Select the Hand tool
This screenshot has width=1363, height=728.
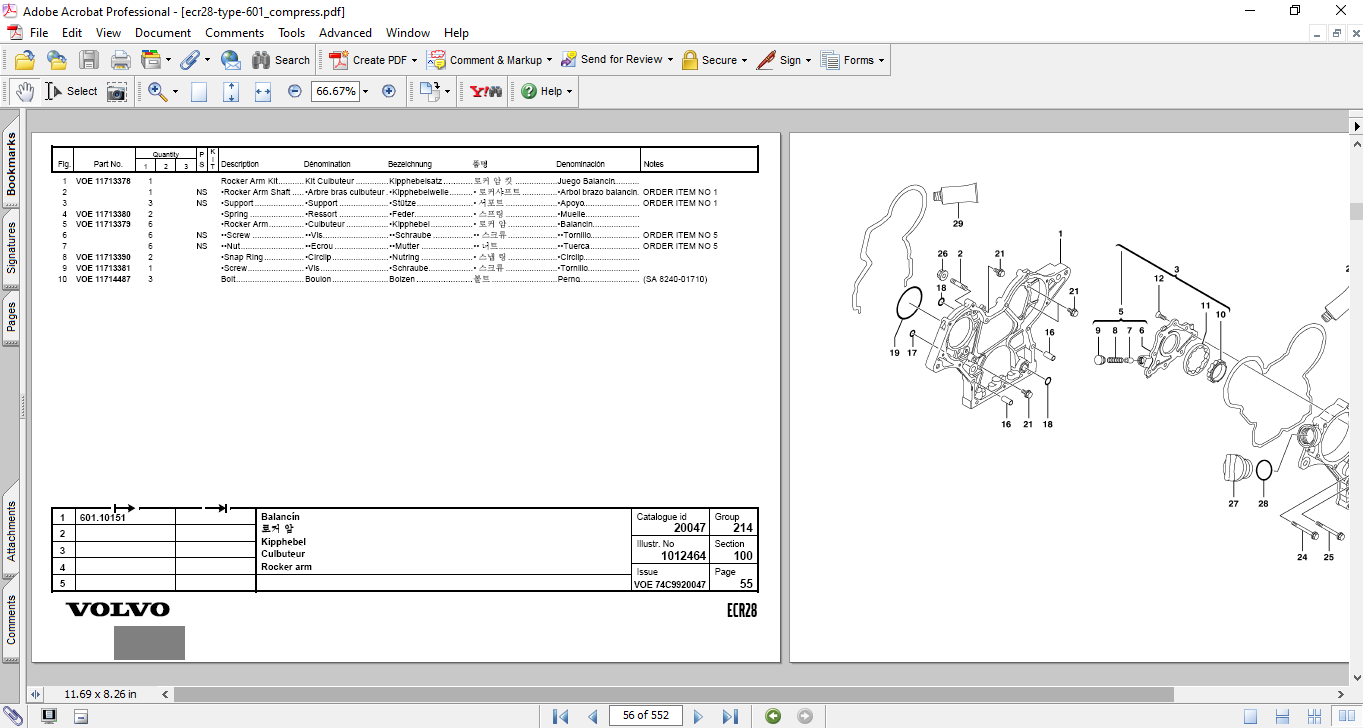pos(24,91)
